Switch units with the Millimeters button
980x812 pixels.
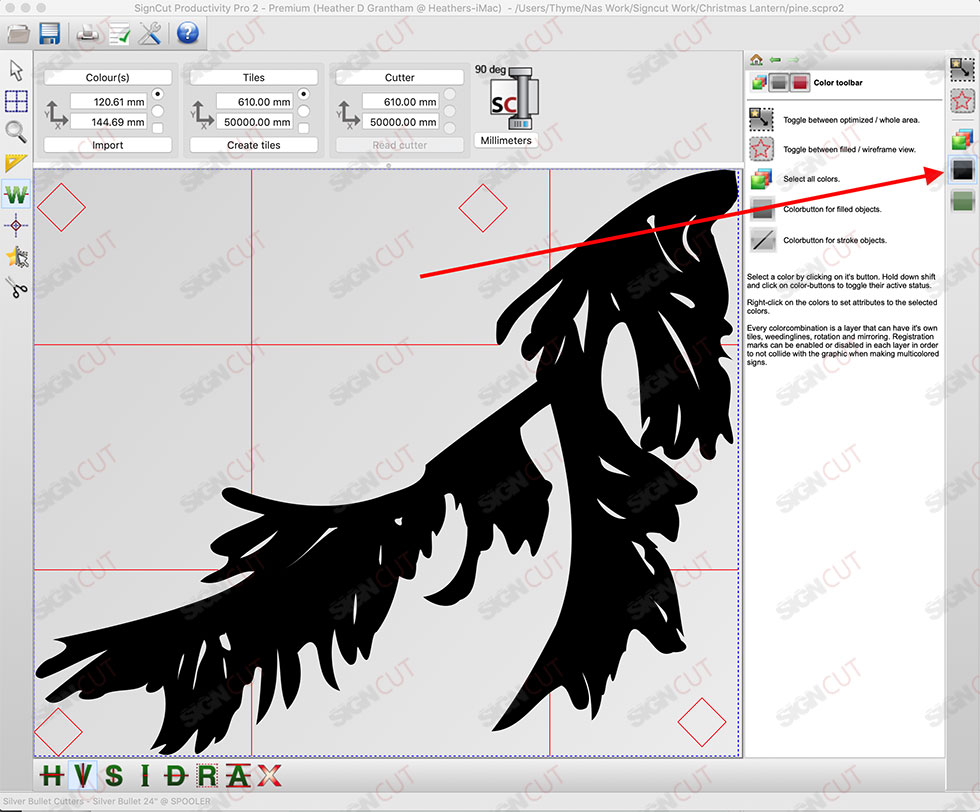pos(506,141)
